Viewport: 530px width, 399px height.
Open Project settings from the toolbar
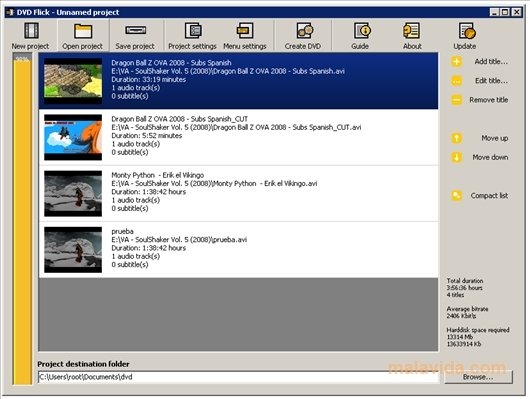click(193, 30)
